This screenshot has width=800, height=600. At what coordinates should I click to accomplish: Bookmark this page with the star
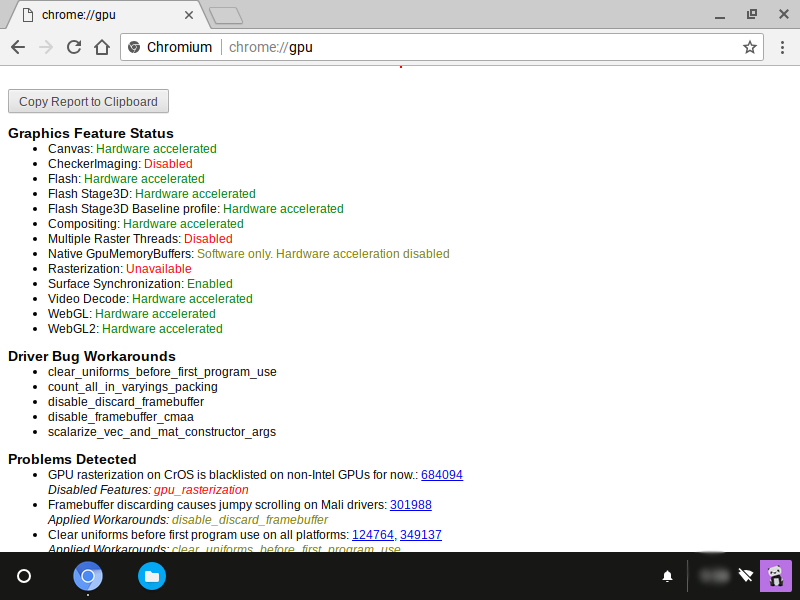point(749,47)
